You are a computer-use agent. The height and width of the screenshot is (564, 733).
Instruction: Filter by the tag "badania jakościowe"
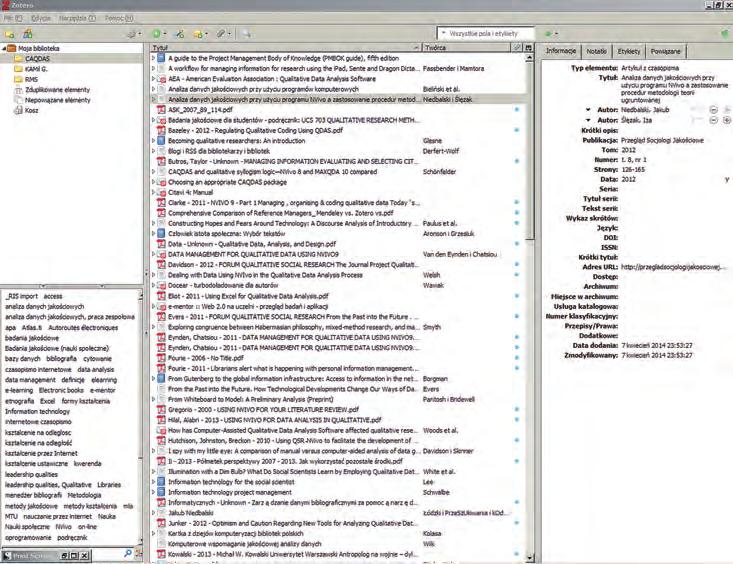coord(32,338)
